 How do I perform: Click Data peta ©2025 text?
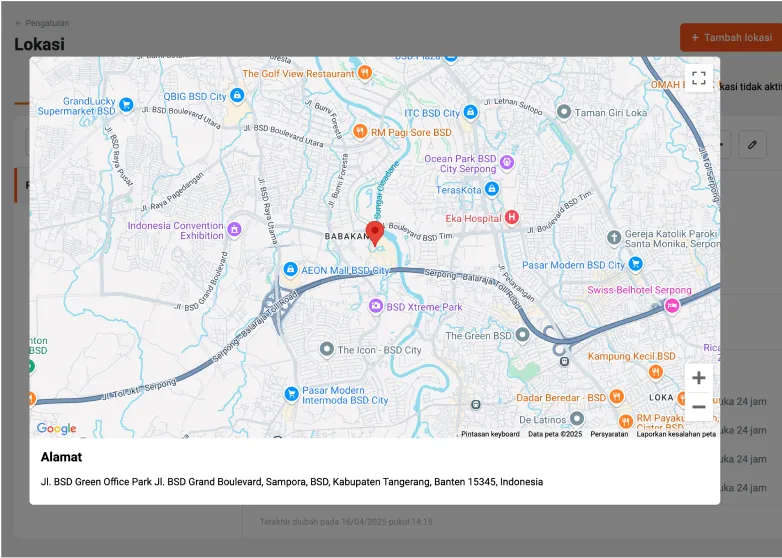(x=555, y=434)
